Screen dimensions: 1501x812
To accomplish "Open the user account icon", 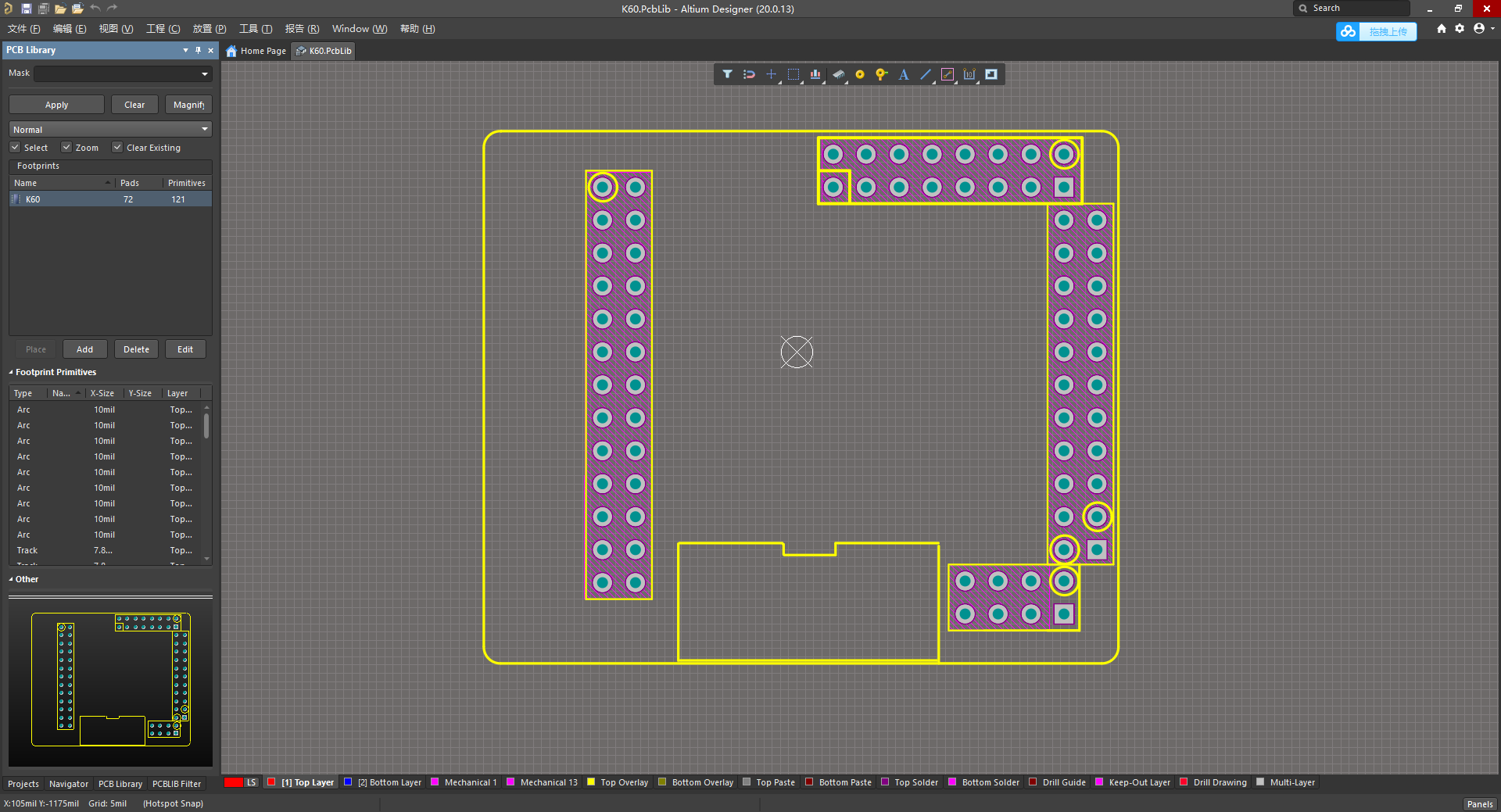I will pyautogui.click(x=1479, y=29).
